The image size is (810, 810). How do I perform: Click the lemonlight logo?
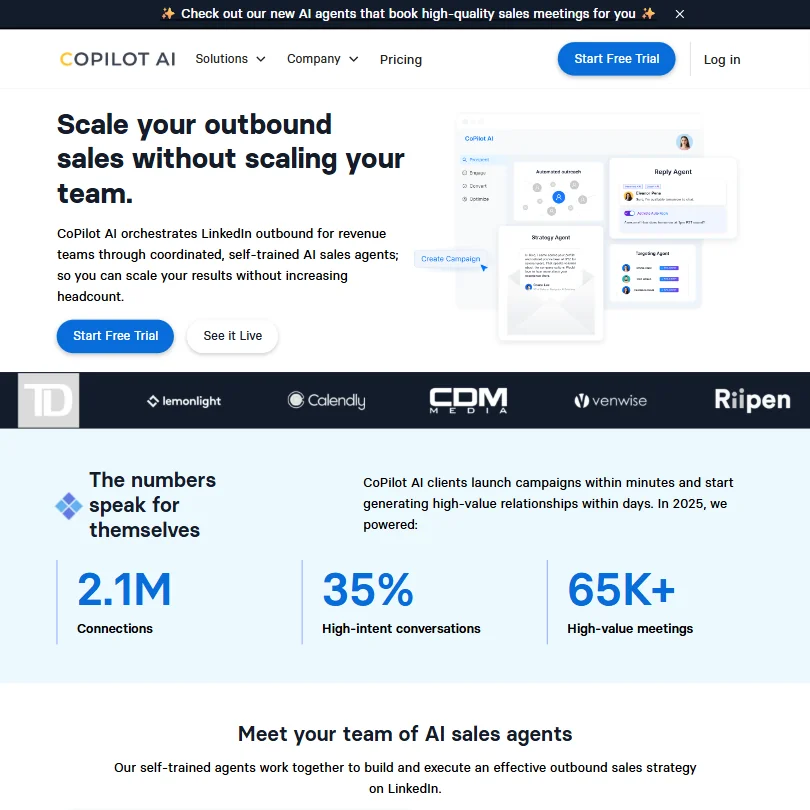pyautogui.click(x=184, y=401)
